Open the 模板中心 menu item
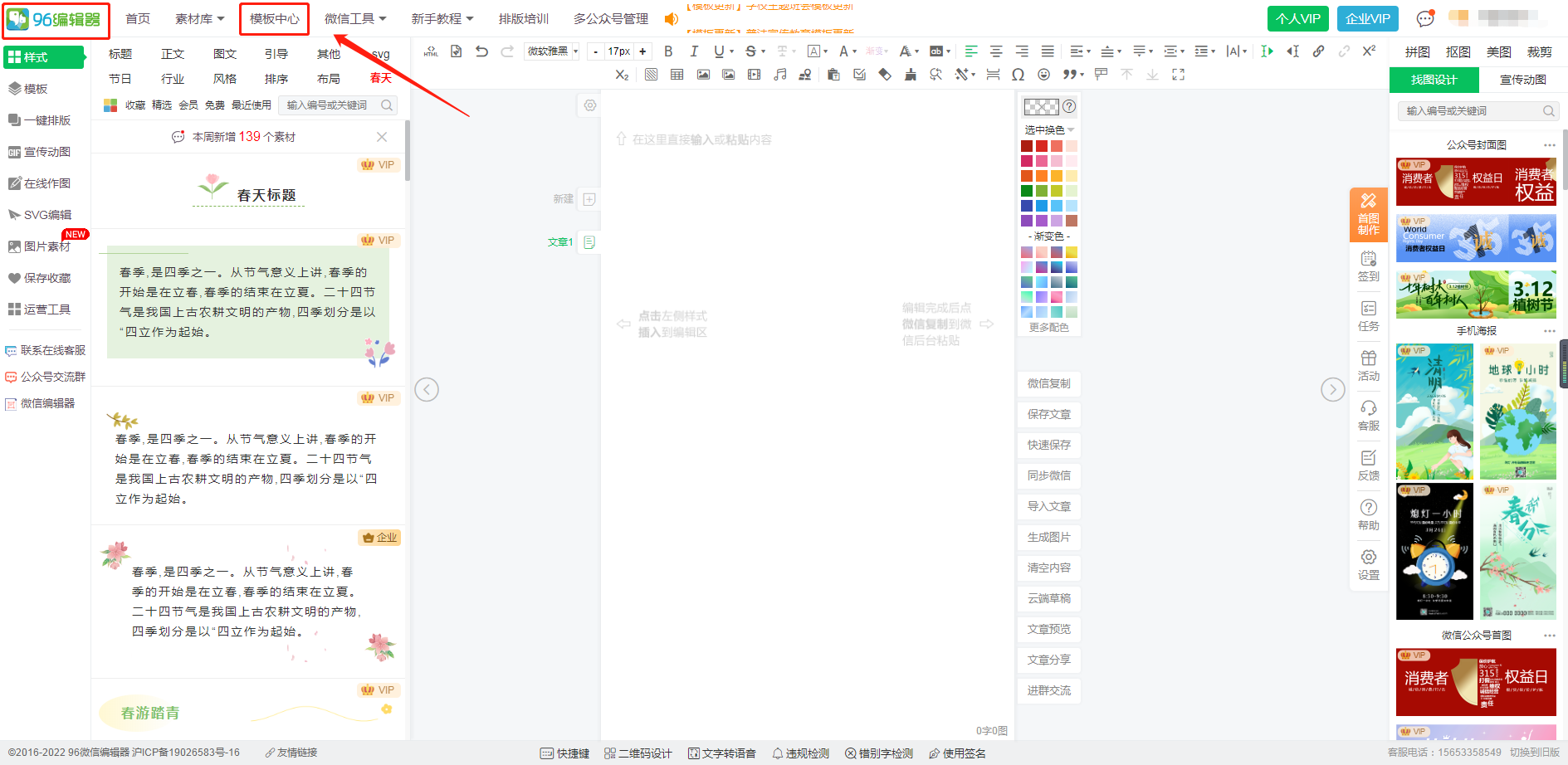 (x=275, y=18)
